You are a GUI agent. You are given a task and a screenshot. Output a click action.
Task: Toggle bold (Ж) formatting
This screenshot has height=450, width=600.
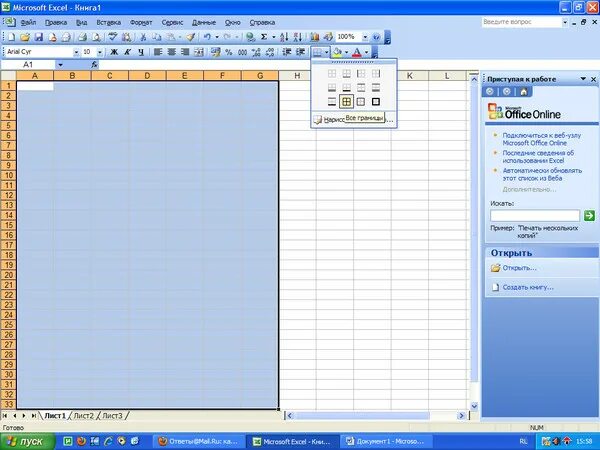[114, 52]
